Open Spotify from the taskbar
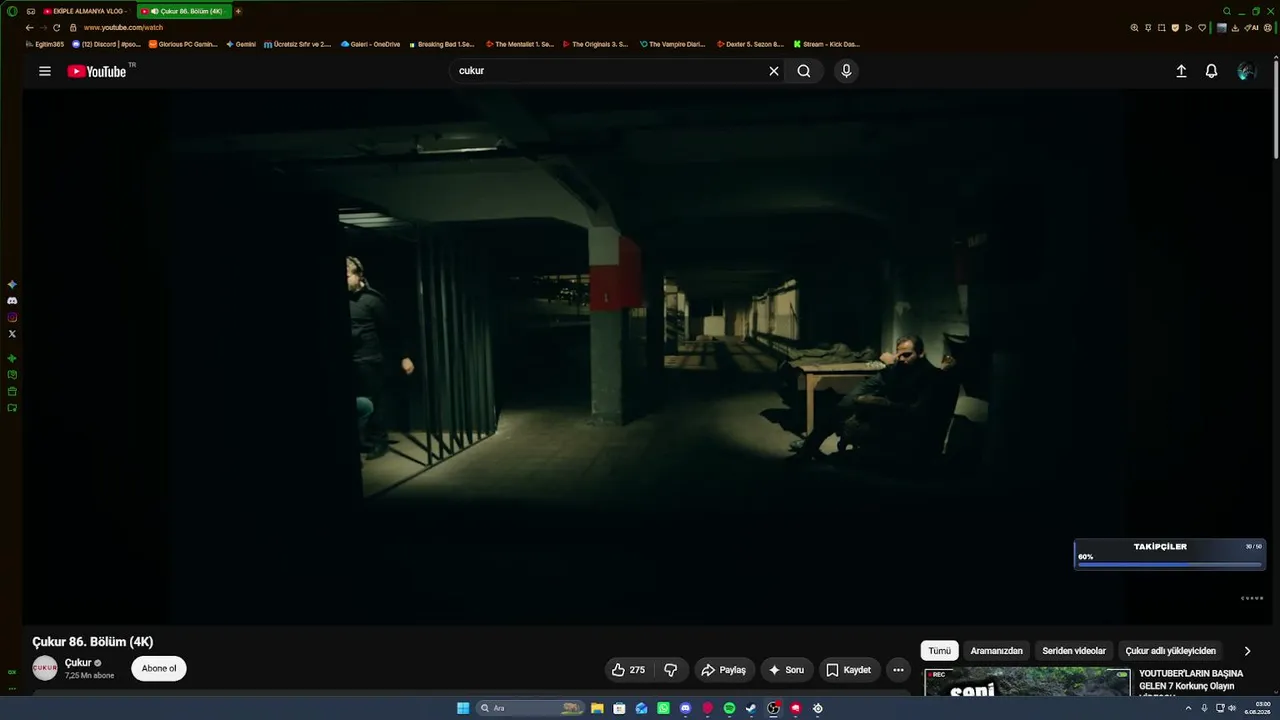Viewport: 1280px width, 720px height. [x=729, y=708]
